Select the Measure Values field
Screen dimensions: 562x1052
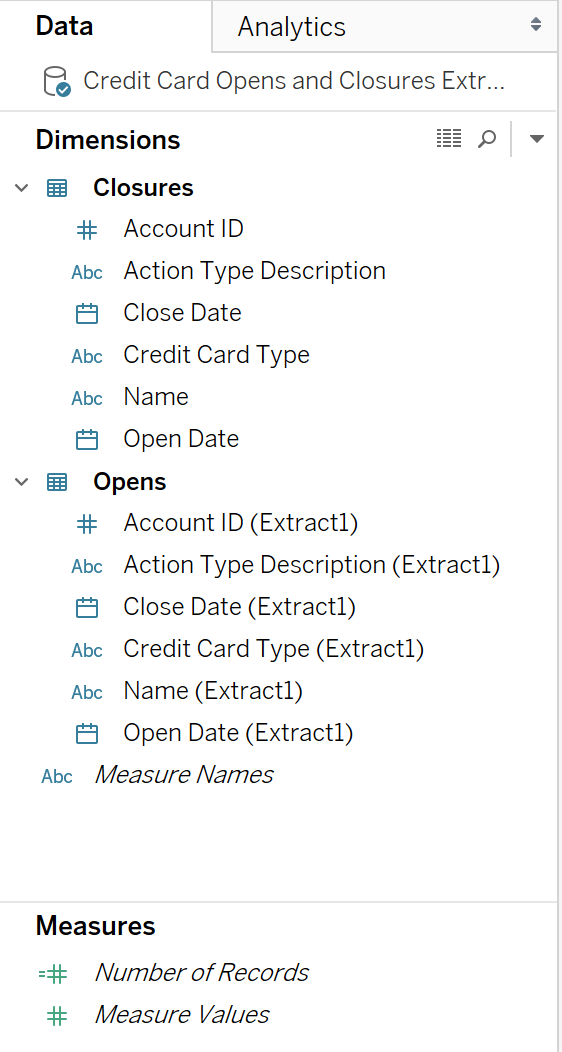point(182,1014)
